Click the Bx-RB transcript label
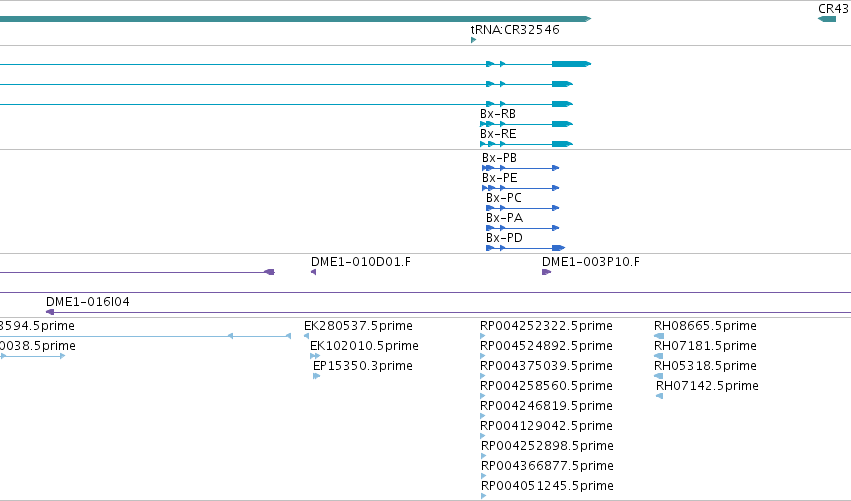The height and width of the screenshot is (501, 851). pyautogui.click(x=498, y=114)
